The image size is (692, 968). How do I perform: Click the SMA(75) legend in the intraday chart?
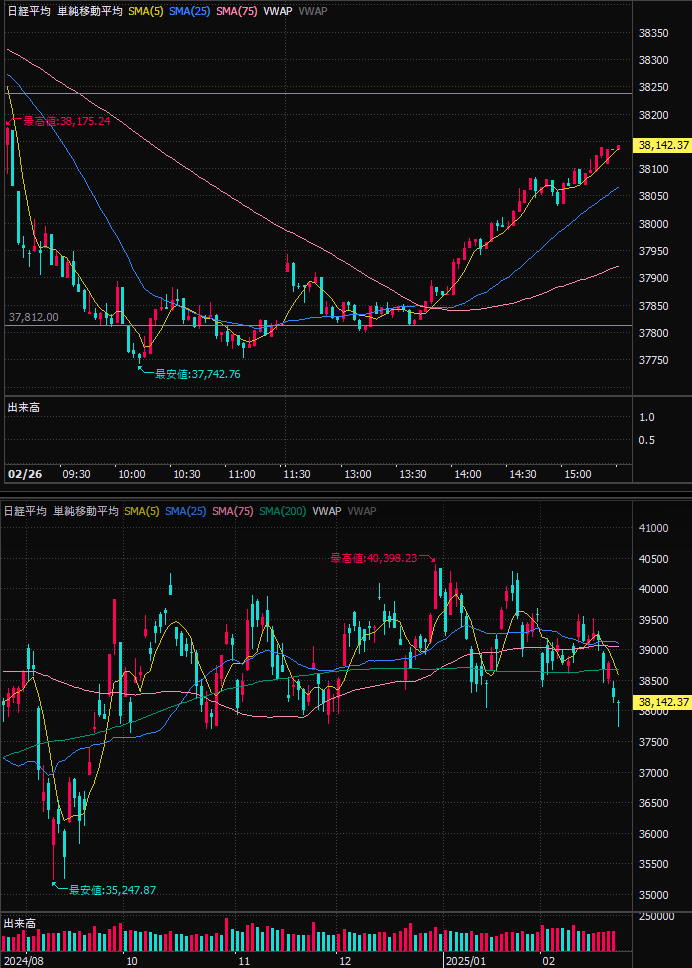(236, 11)
